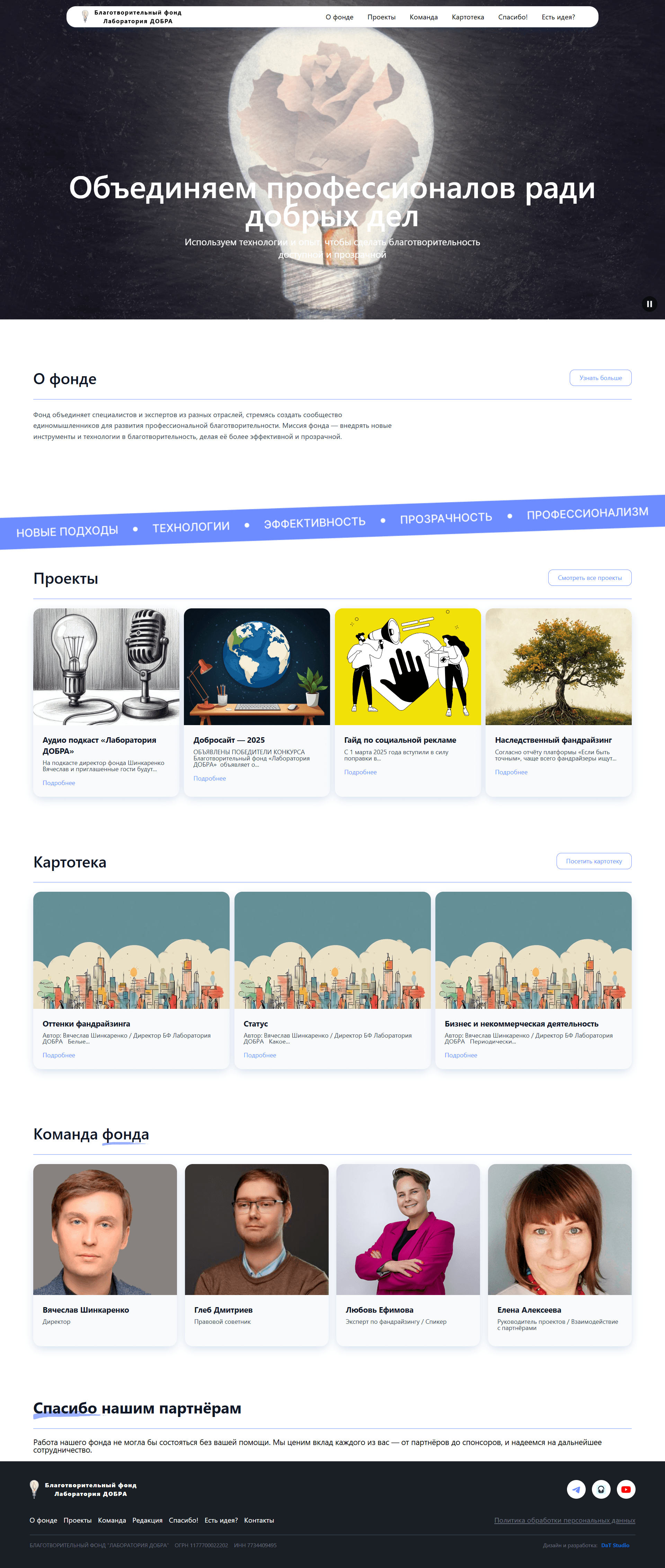The image size is (665, 1568).
Task: Open Политика обработки персональных данных link
Action: click(x=564, y=1520)
